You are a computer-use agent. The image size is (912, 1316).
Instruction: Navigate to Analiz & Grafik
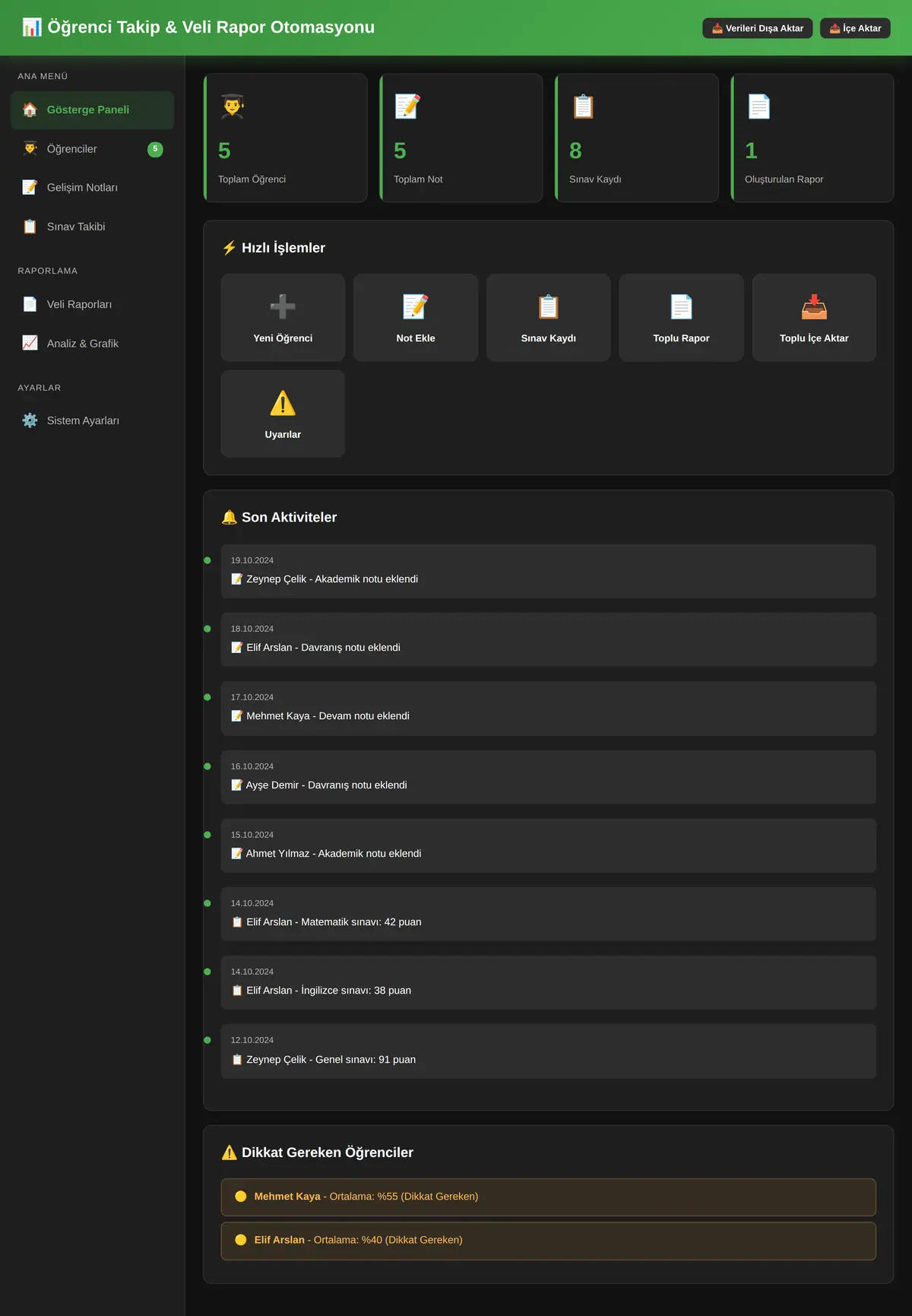click(92, 344)
